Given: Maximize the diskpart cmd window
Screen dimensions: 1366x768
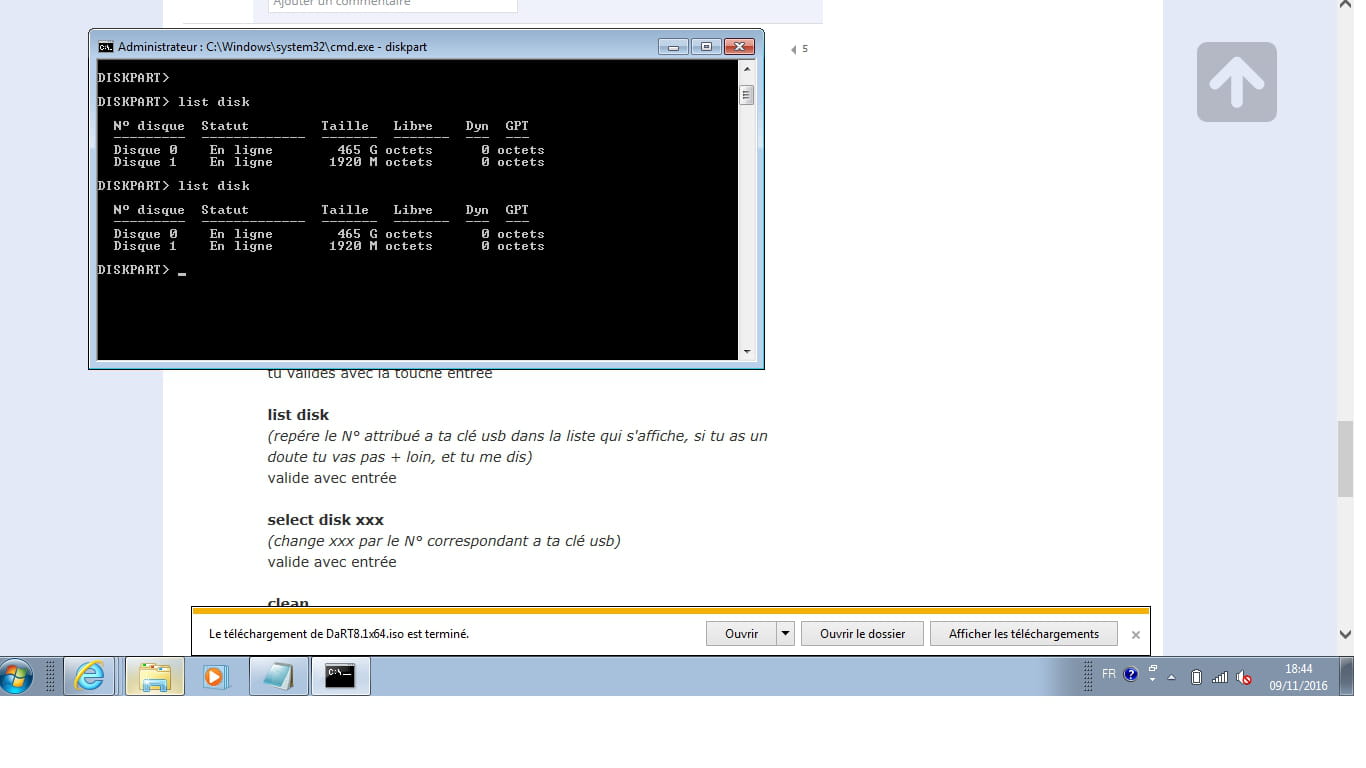Looking at the screenshot, I should [x=706, y=47].
